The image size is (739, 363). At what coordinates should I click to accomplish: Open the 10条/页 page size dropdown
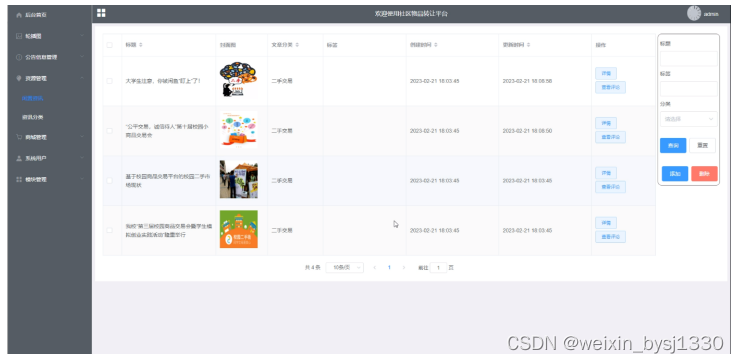tap(345, 267)
